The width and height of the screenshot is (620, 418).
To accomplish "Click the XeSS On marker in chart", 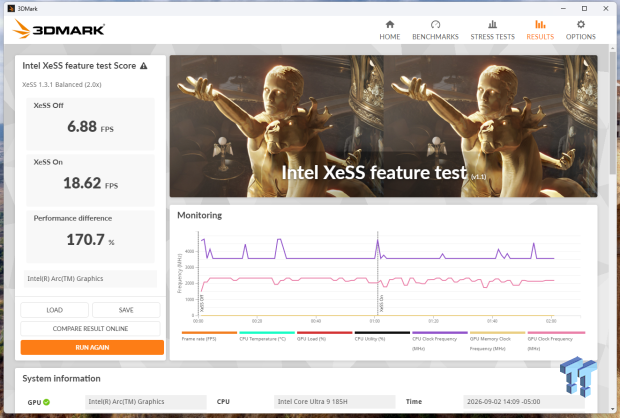I will [382, 303].
